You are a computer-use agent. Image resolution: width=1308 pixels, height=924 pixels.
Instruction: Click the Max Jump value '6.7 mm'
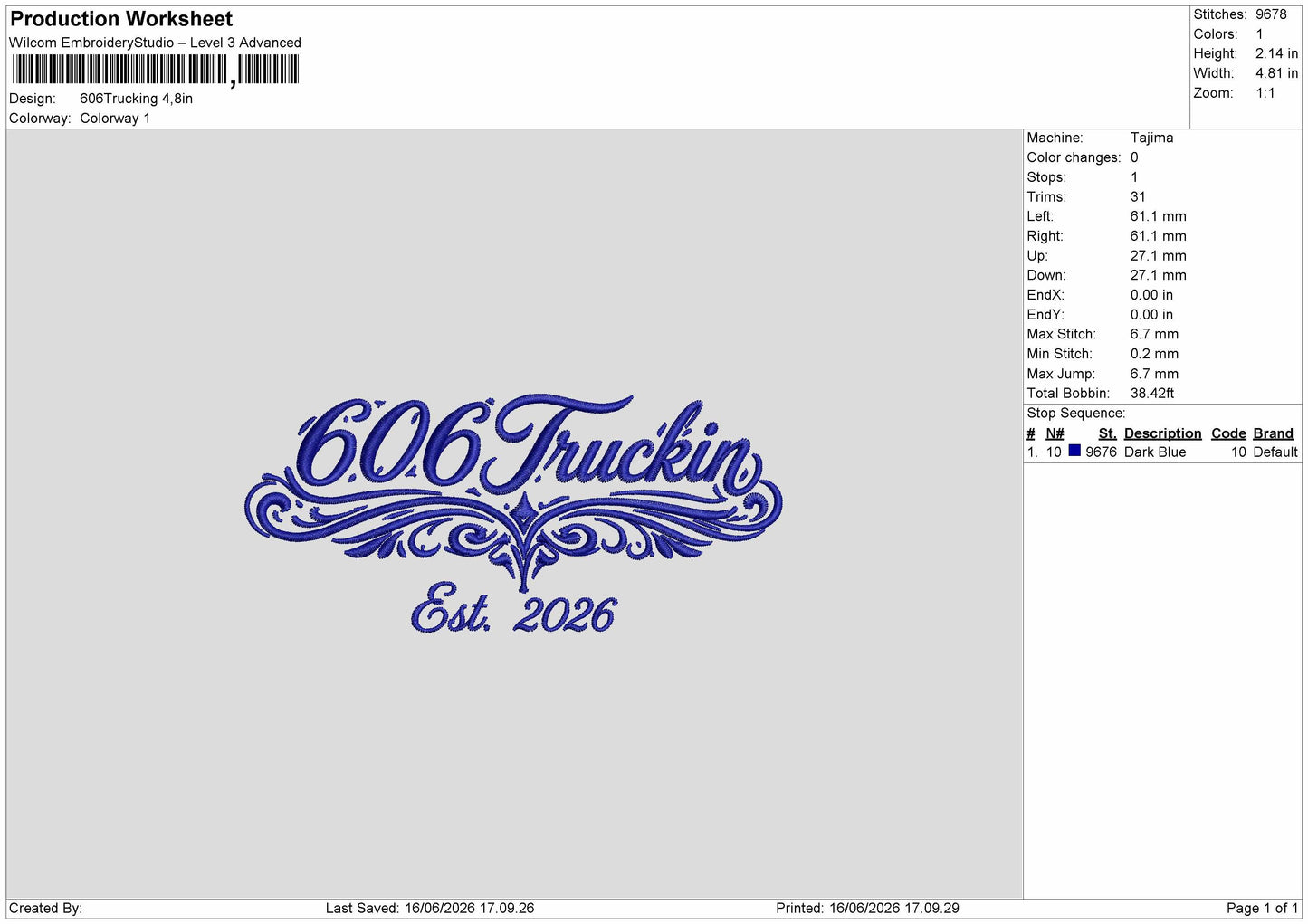pyautogui.click(x=1154, y=374)
